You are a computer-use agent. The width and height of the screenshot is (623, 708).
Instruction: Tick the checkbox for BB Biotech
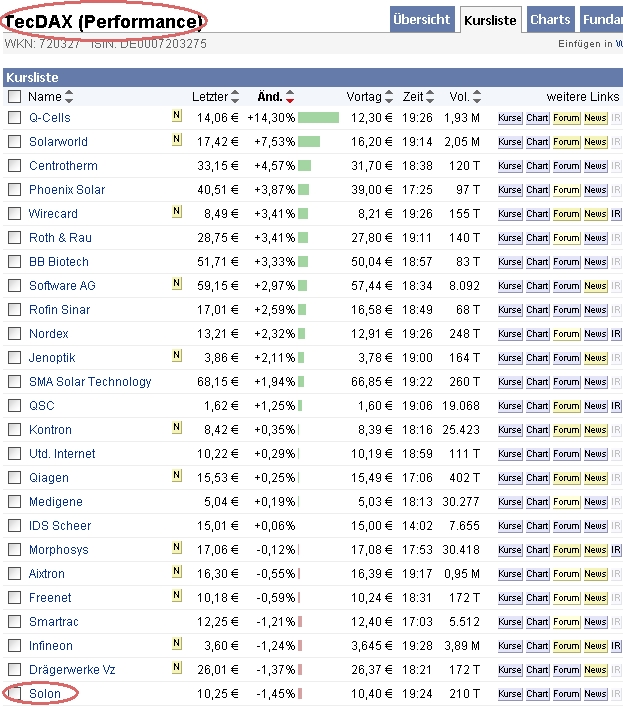[14, 261]
